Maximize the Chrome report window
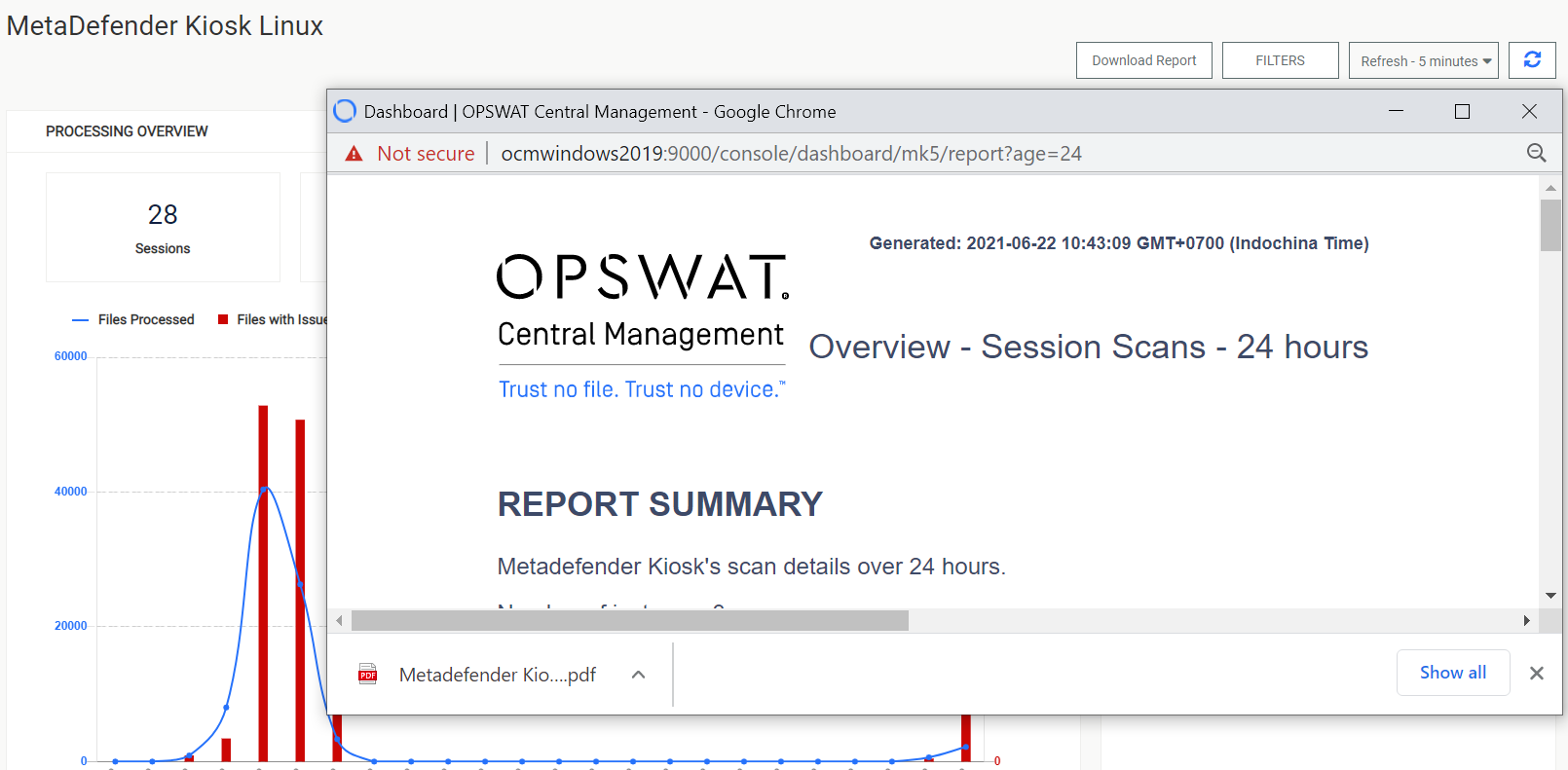Screen dimensions: 1568x770 click(x=1462, y=111)
